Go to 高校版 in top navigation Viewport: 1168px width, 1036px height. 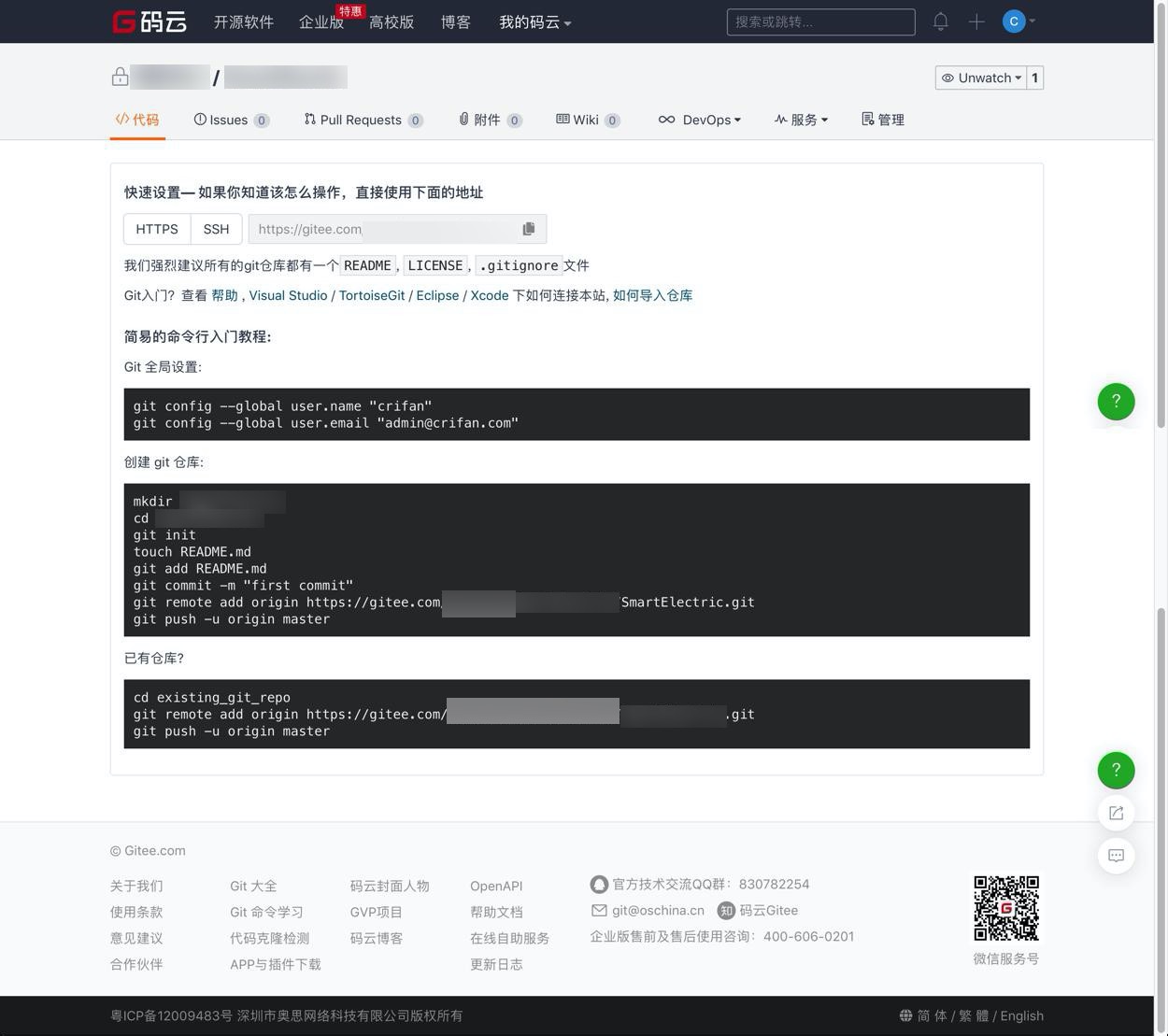pos(392,21)
